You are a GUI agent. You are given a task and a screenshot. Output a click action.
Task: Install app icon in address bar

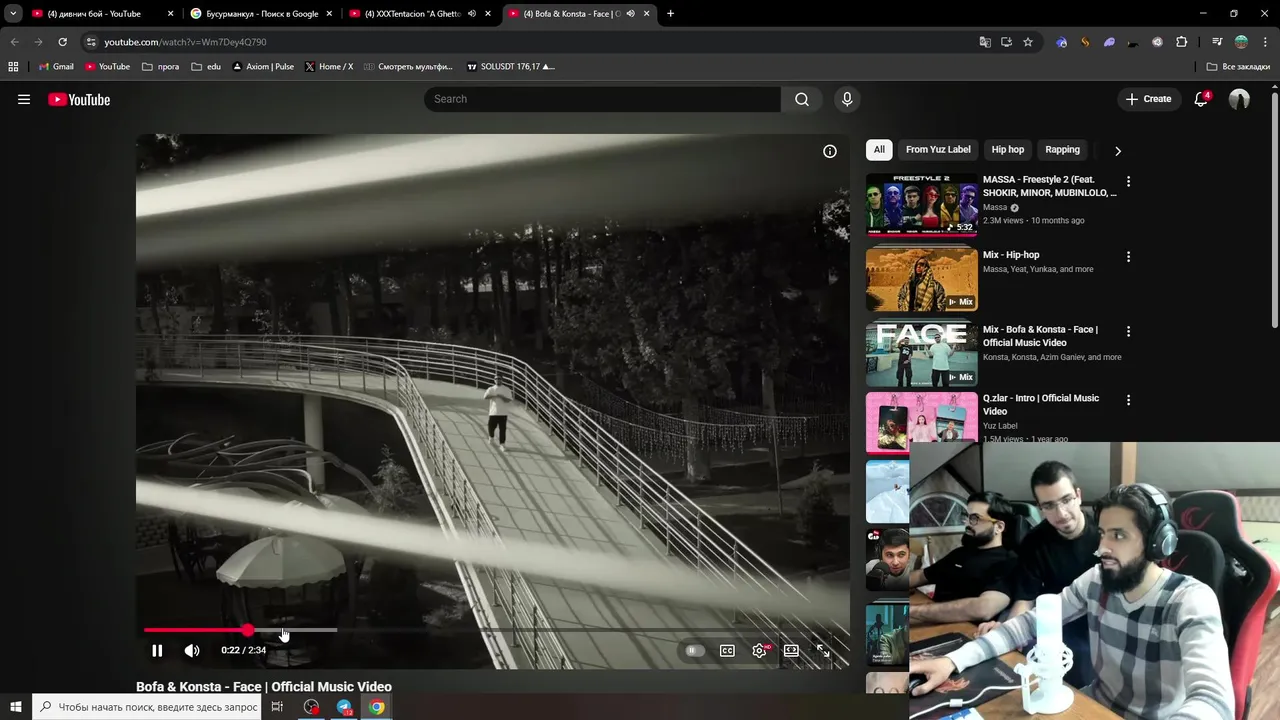(x=1006, y=42)
